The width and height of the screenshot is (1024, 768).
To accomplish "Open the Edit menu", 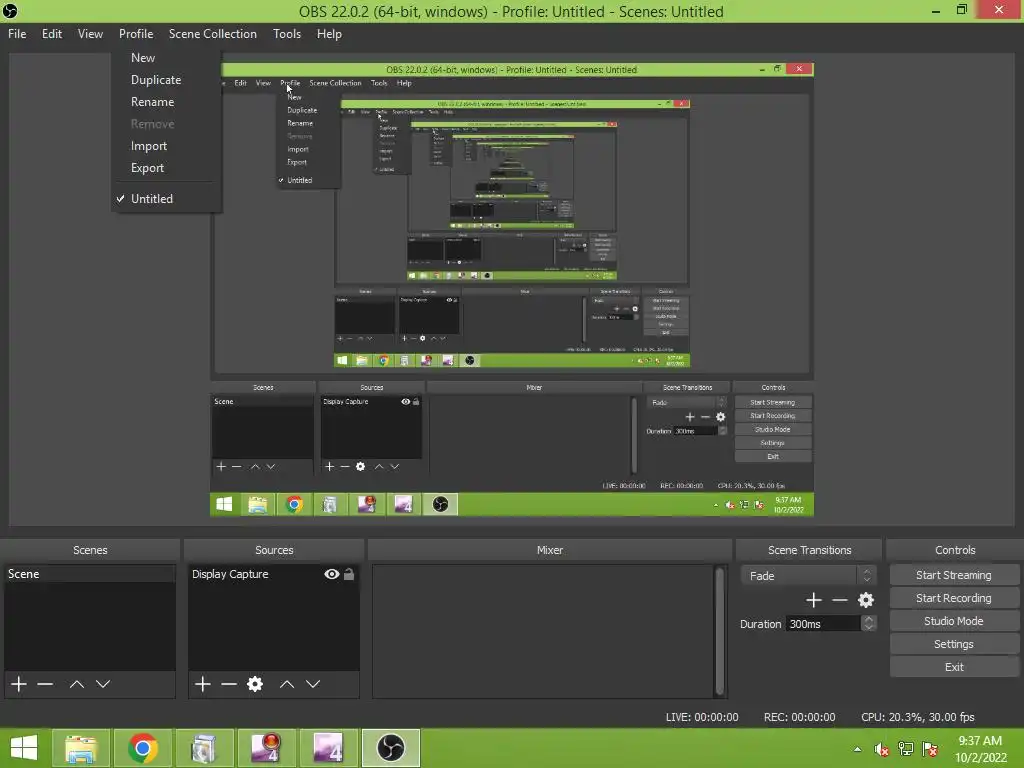I will coord(52,34).
